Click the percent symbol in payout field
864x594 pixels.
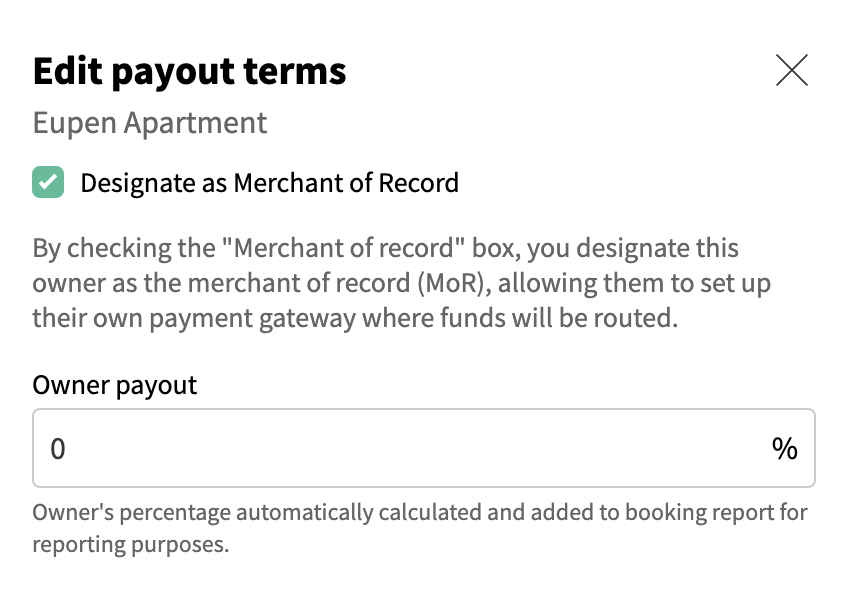point(784,449)
